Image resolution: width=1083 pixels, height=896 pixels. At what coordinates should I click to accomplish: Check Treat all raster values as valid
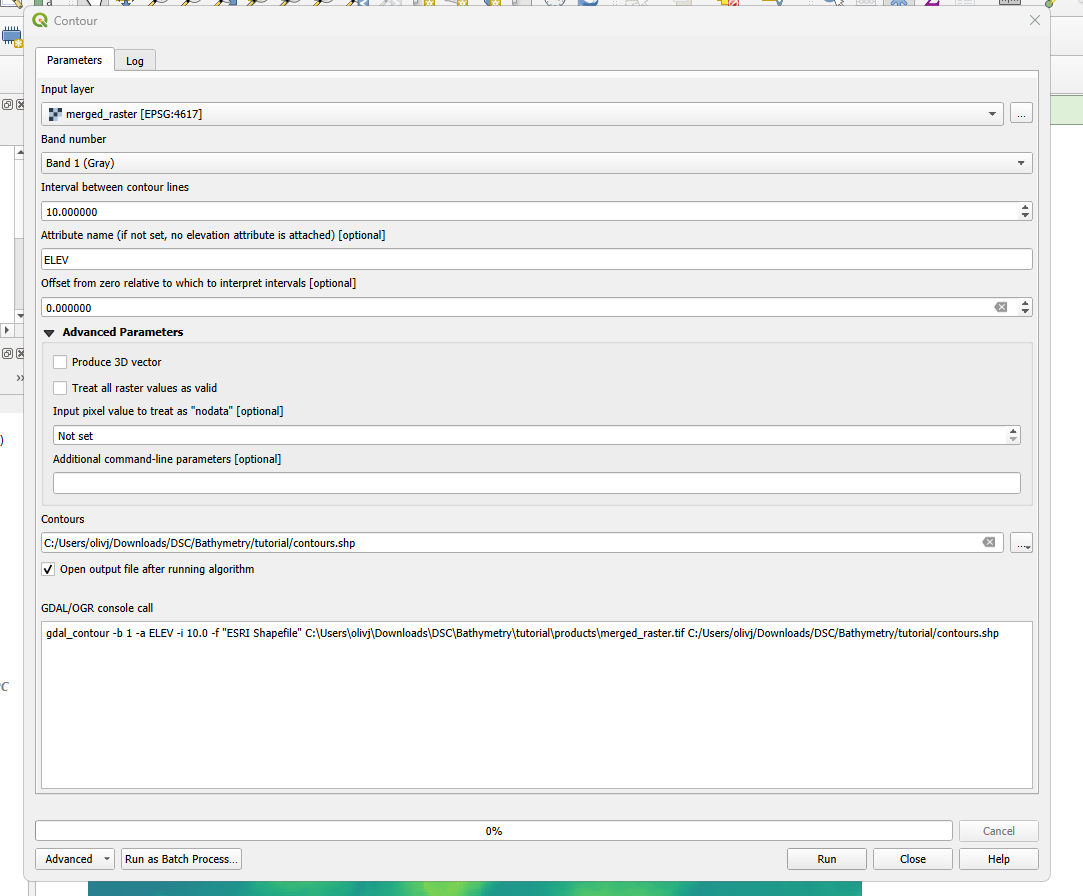[x=60, y=388]
